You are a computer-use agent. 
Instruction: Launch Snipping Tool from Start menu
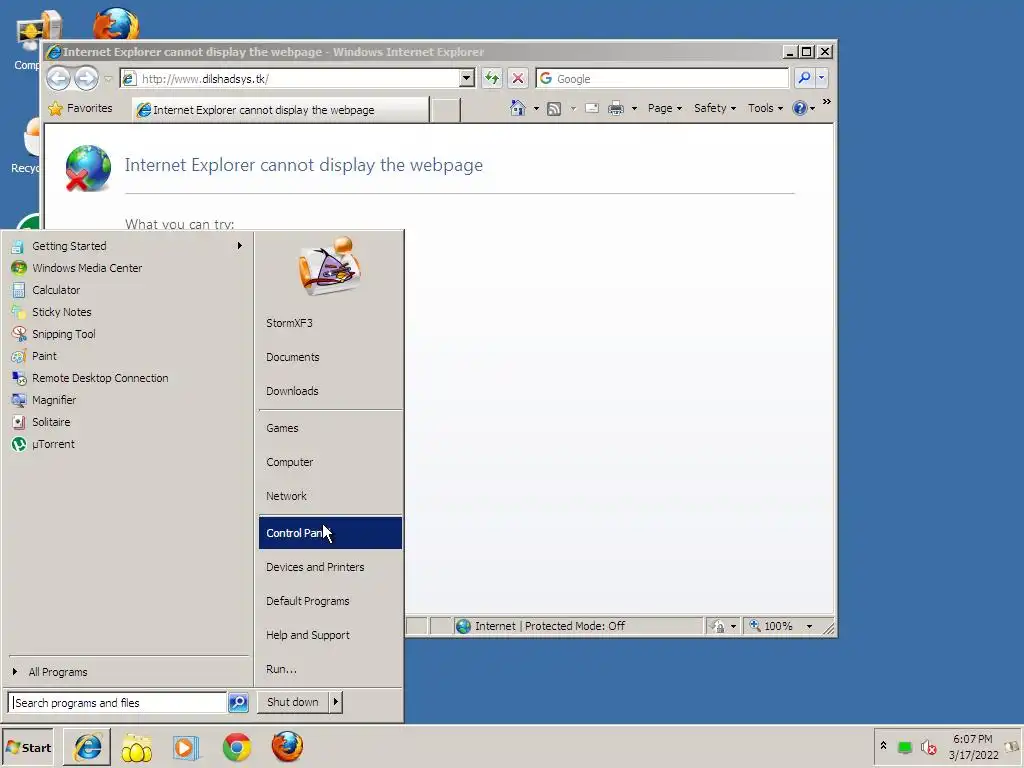coord(127,334)
